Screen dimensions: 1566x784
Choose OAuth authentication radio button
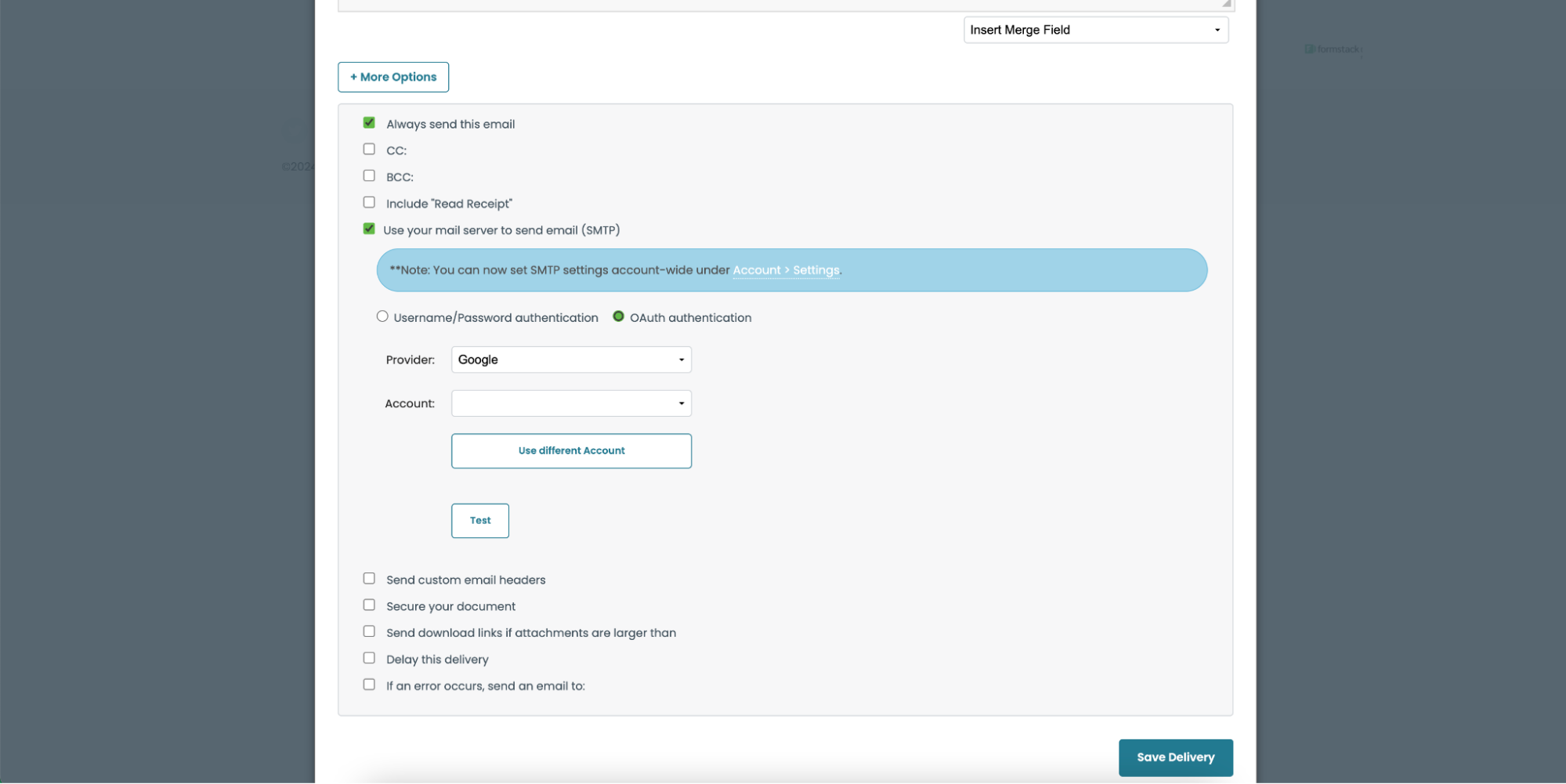pos(618,317)
